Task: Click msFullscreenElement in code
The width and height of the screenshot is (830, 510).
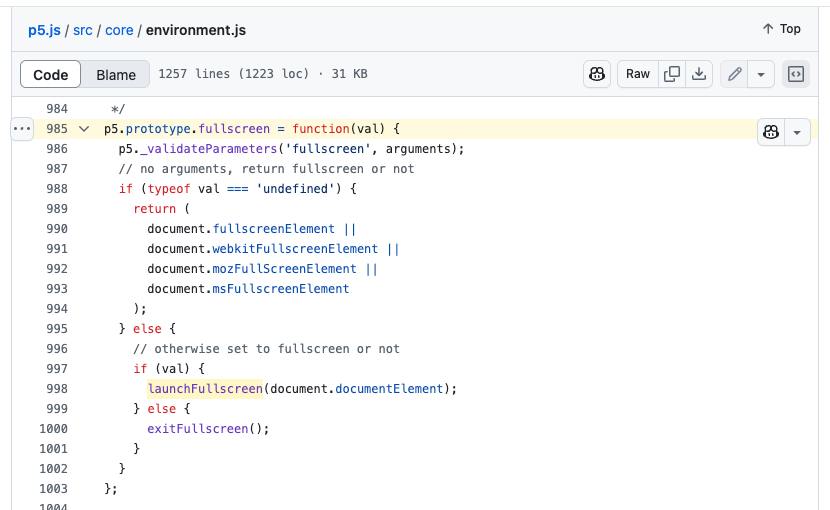Action: point(281,289)
